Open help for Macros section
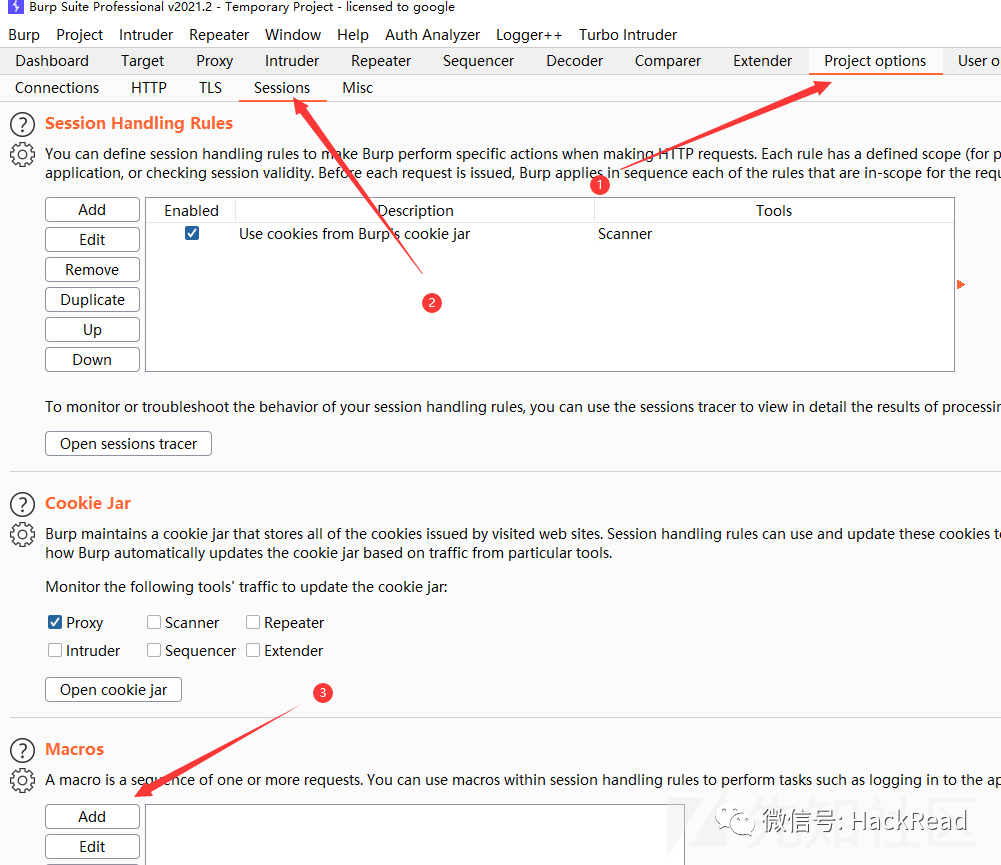 click(22, 751)
